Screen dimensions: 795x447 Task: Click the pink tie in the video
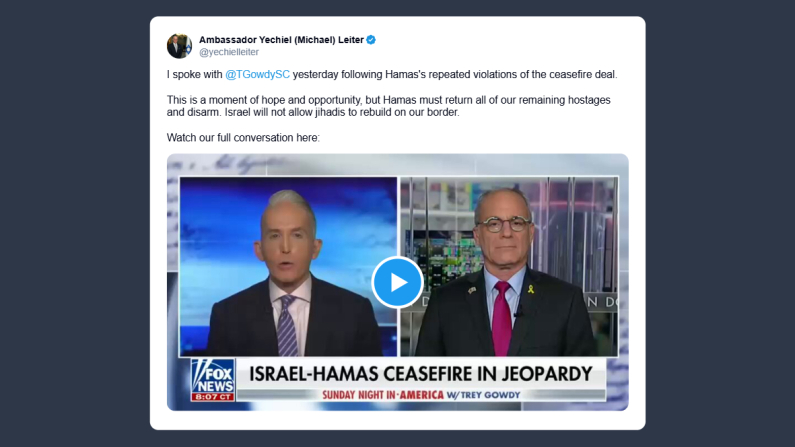501,318
